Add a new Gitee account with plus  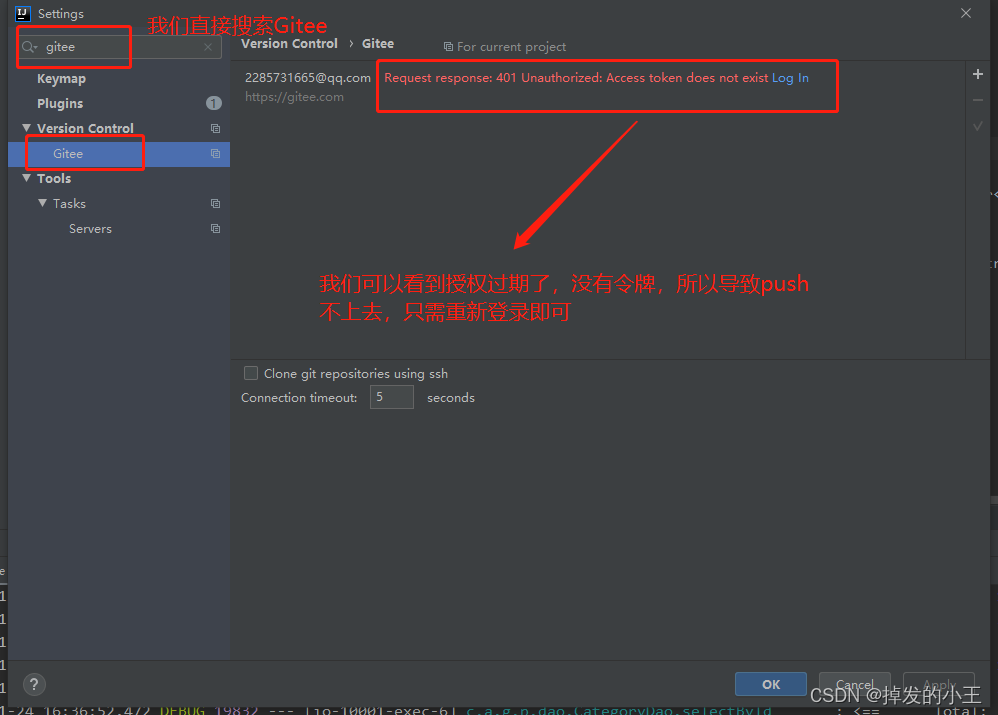tap(978, 74)
